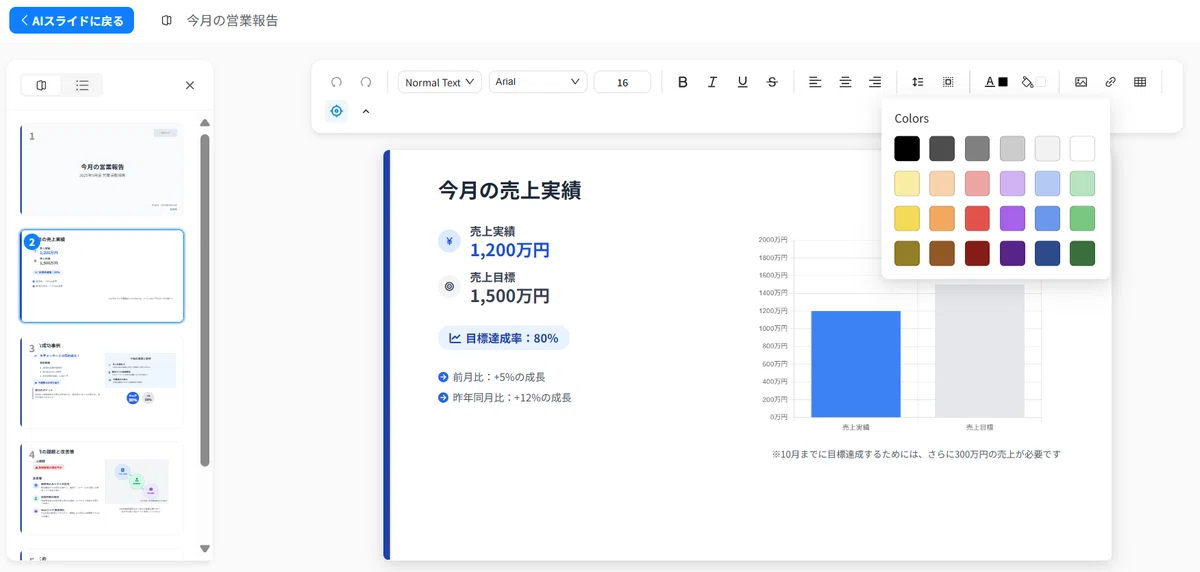Click the font size field showing 16
Screen dimensions: 1200x572
tap(622, 82)
